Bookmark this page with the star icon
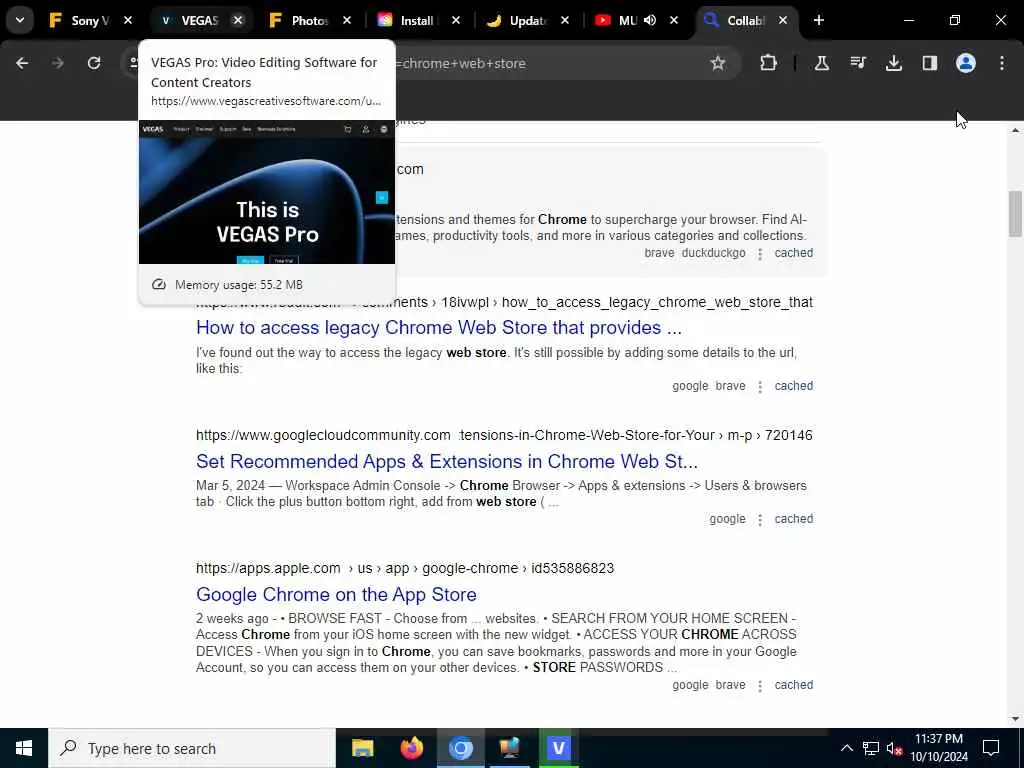 point(718,63)
